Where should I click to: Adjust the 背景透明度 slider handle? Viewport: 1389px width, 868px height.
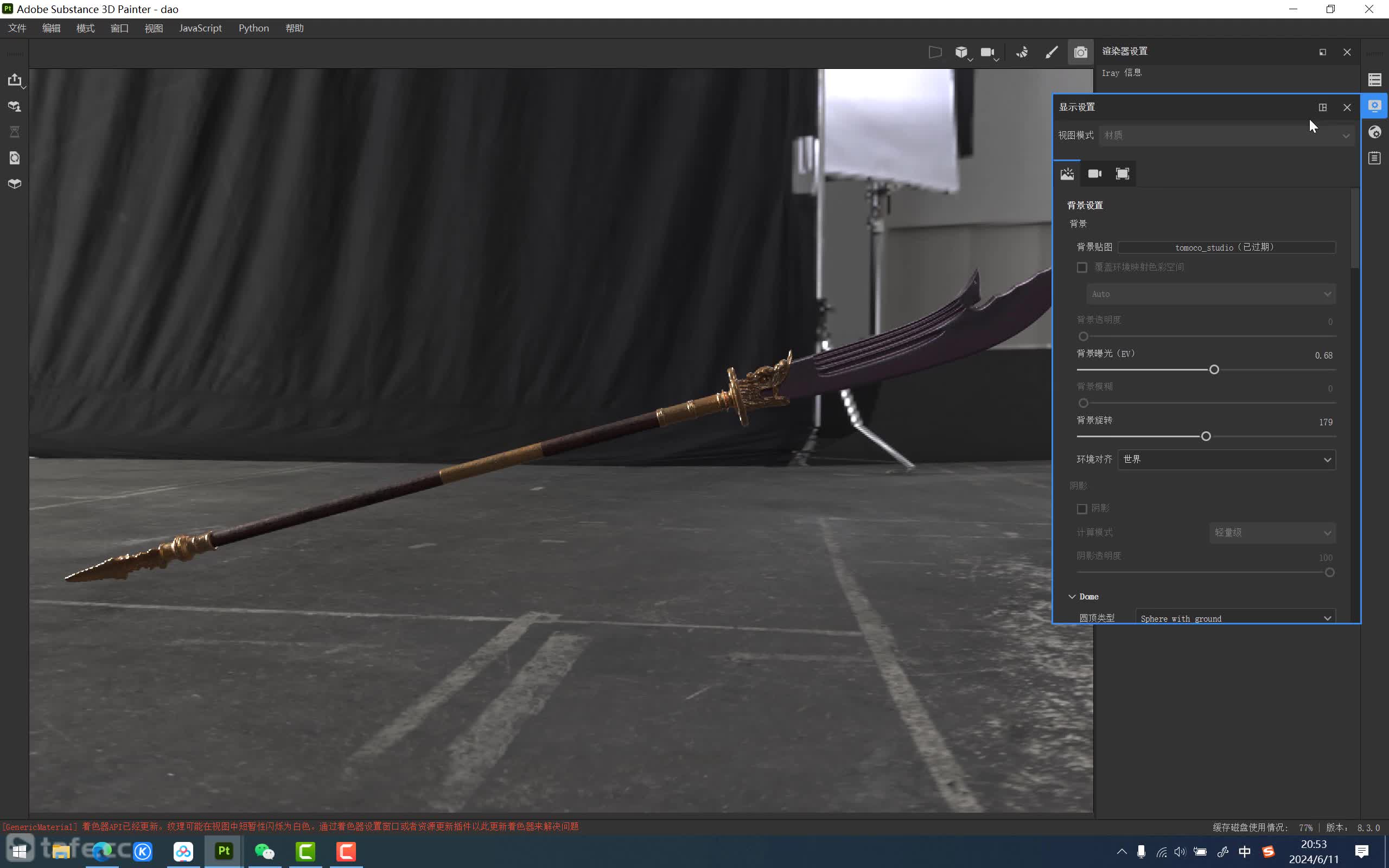point(1083,336)
